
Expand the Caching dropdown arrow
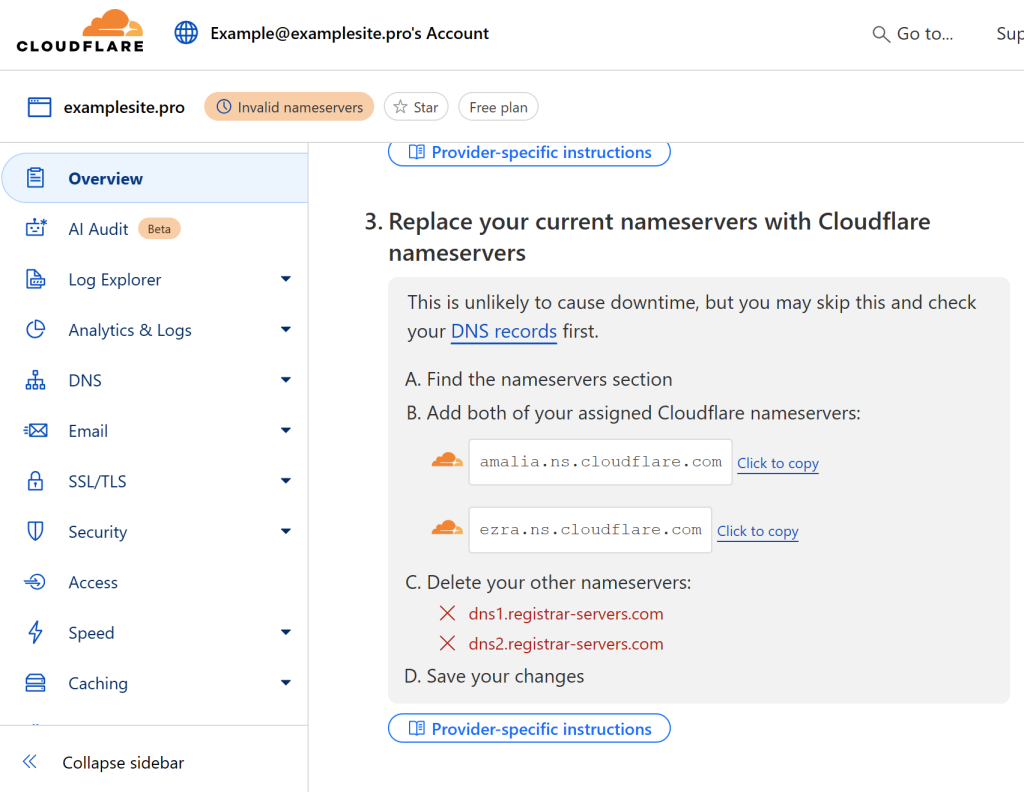point(286,683)
